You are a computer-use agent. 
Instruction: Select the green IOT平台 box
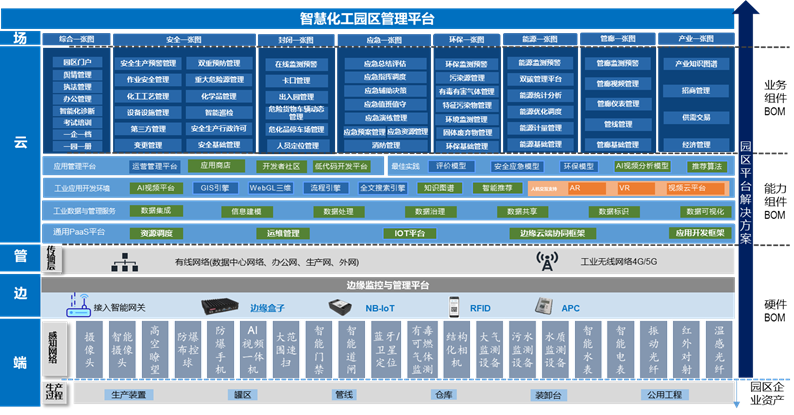(409, 233)
